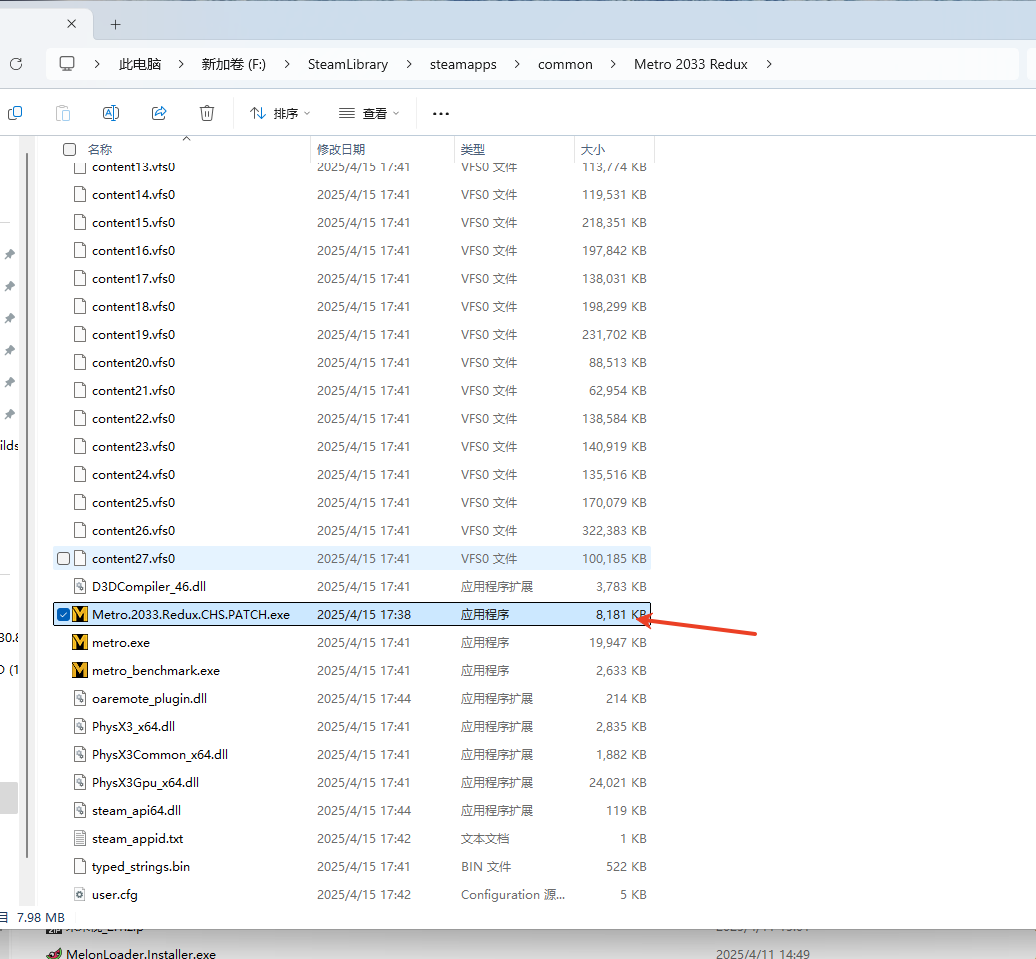Click the user.cfg configuration file icon
The height and width of the screenshot is (959, 1036).
[x=80, y=894]
